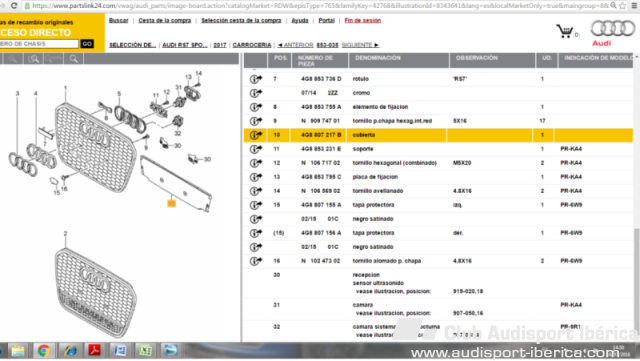Screen dimensions: 640x361
Task: Open the Buscar menu link
Action: coord(118,20)
